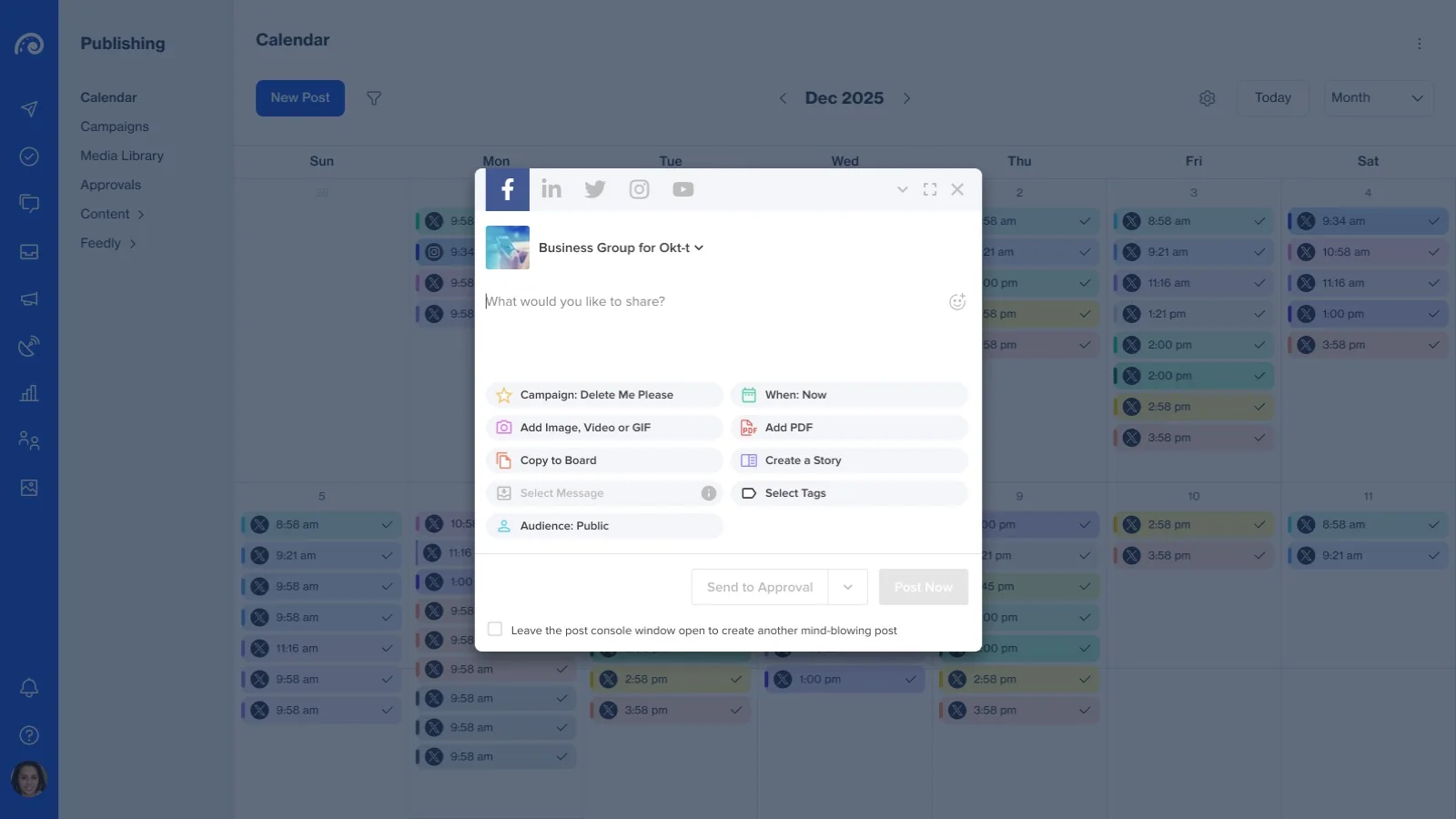Focus the 'What would you like to share' field

click(714, 301)
